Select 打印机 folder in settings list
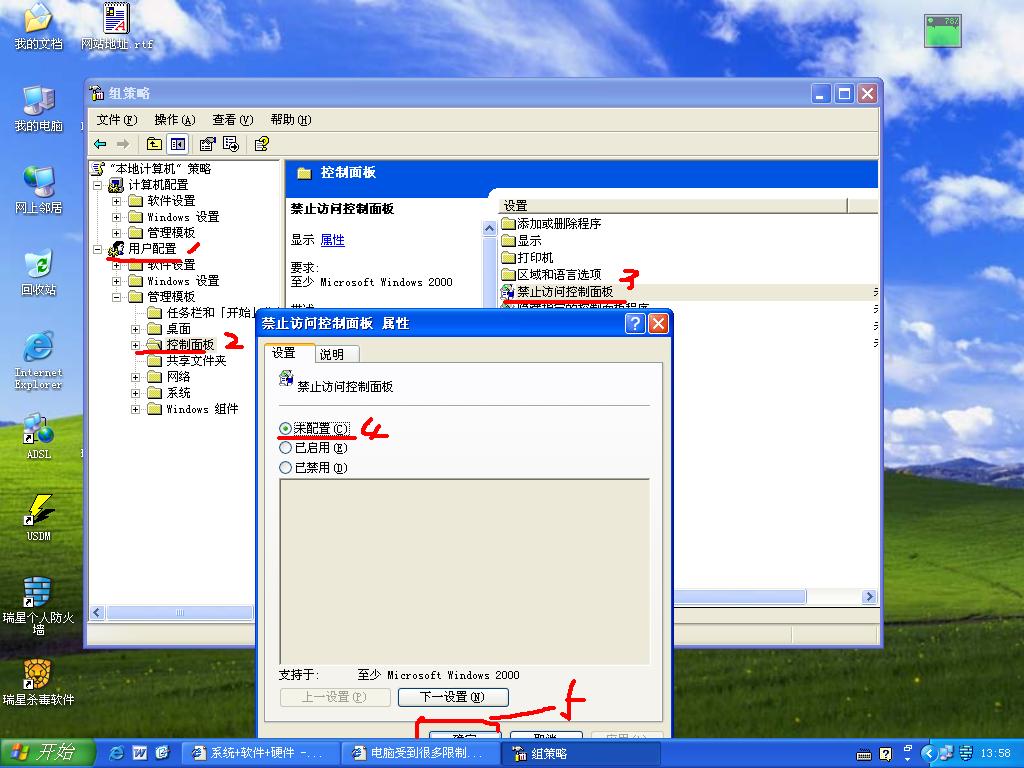This screenshot has height=768, width=1024. coord(528,257)
